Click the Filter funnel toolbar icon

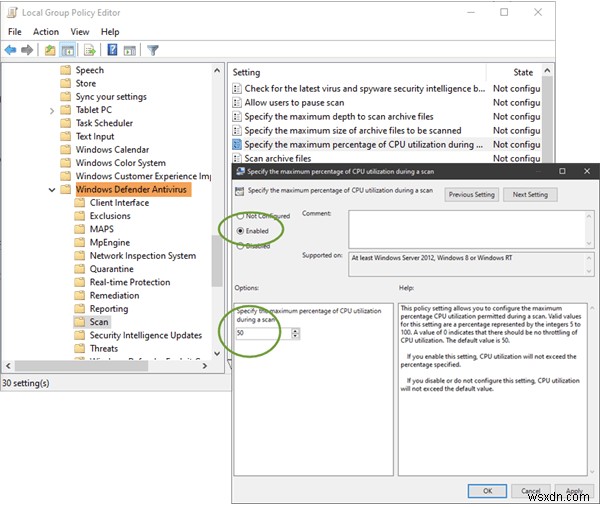[x=153, y=50]
